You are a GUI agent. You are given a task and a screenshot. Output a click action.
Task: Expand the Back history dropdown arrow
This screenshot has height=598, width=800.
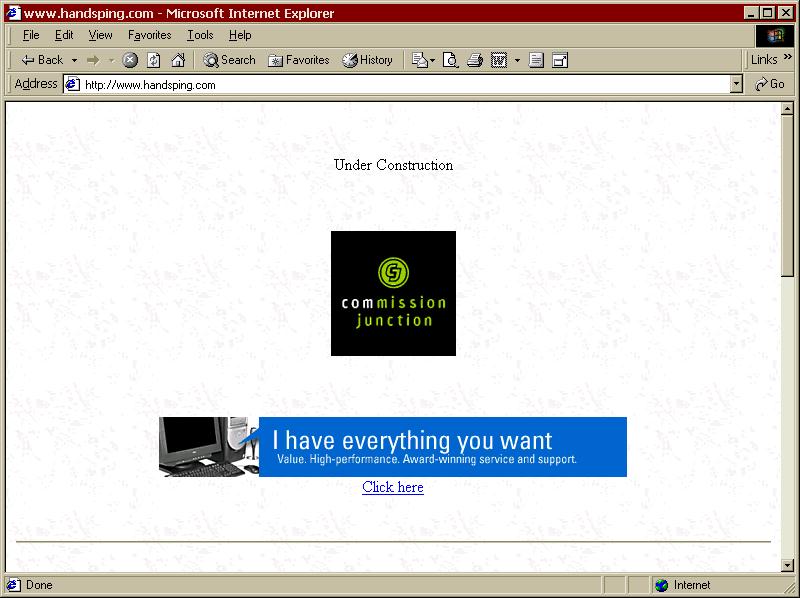[74, 60]
